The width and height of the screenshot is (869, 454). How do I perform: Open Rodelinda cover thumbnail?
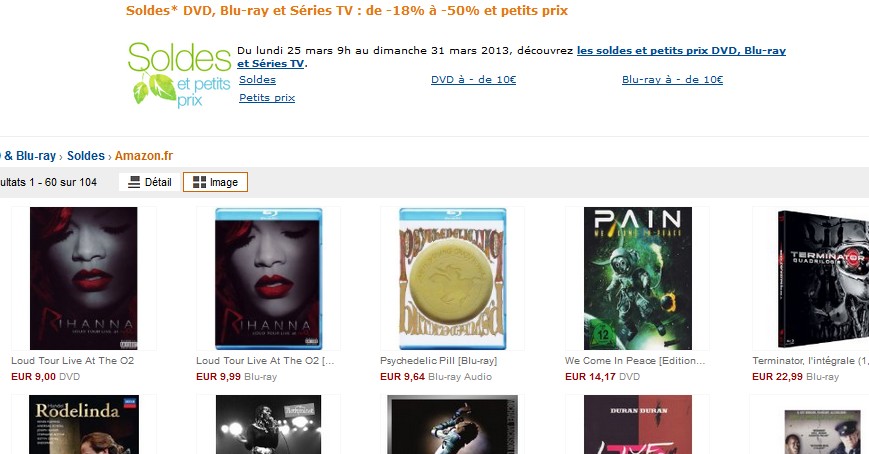click(x=84, y=425)
